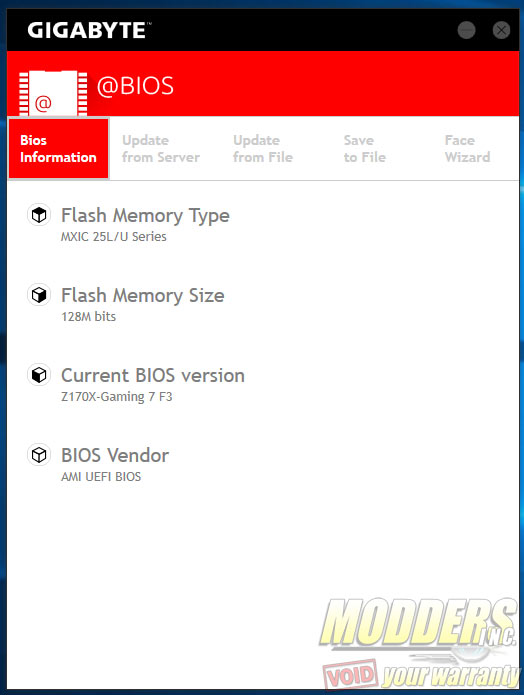Minimize the @BIOS window
The width and height of the screenshot is (524, 695).
click(466, 30)
